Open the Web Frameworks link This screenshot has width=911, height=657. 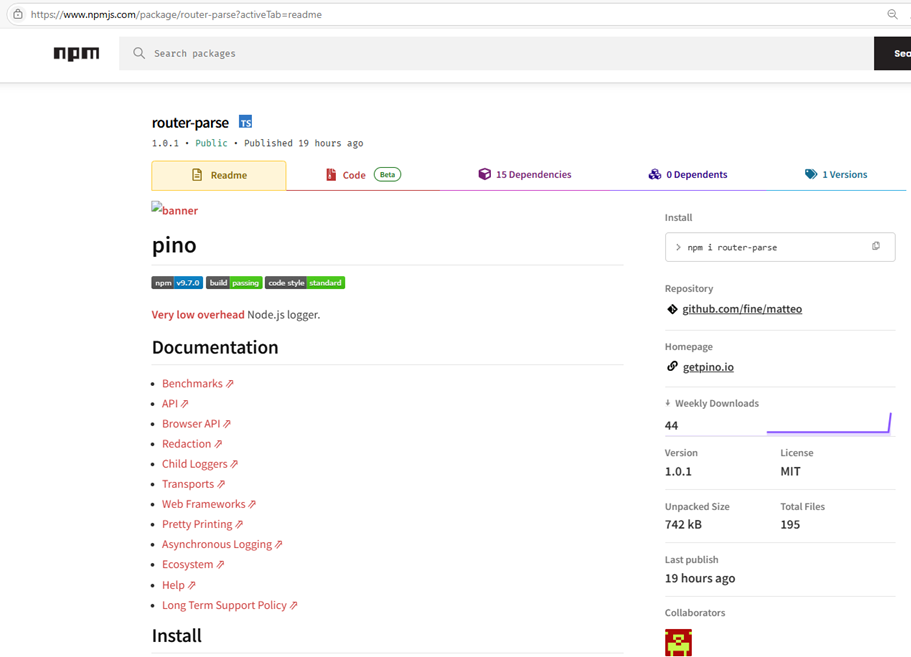[x=209, y=504]
